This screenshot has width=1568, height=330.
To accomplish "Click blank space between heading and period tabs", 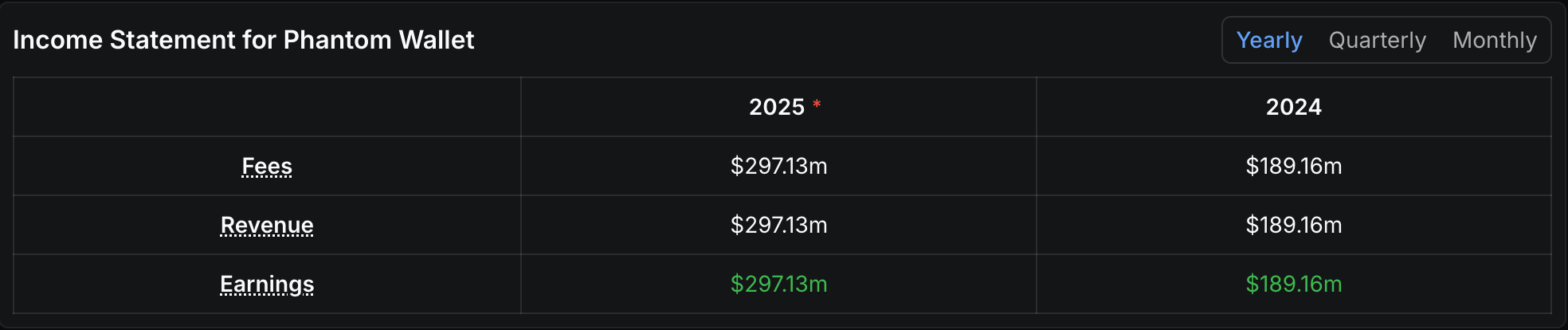I will (845, 40).
